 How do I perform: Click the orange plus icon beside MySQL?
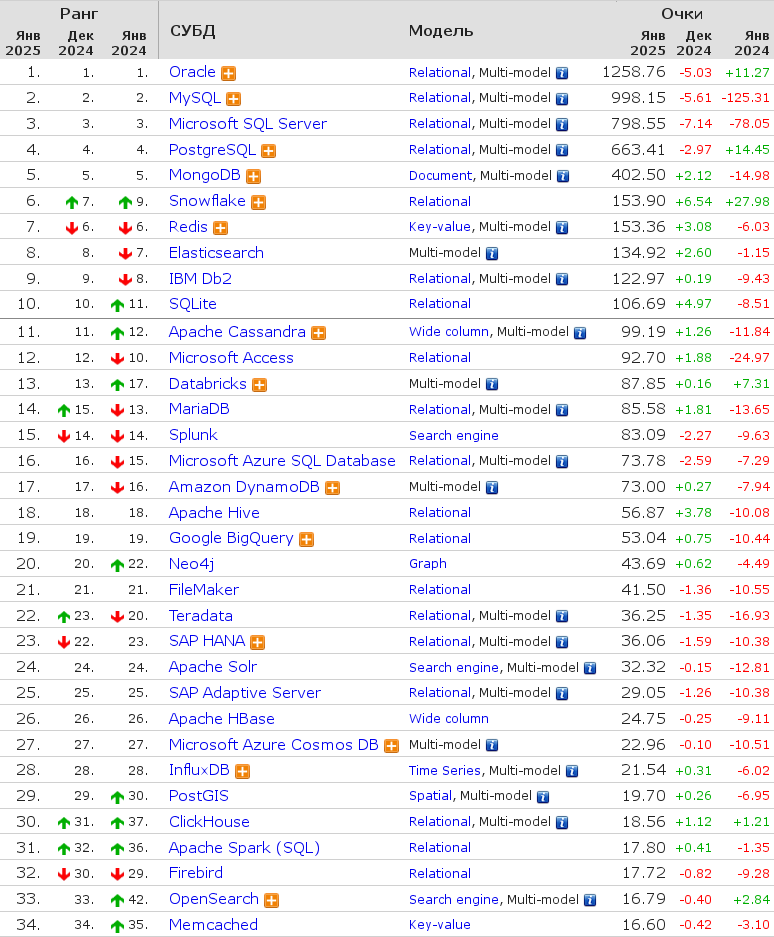click(x=234, y=99)
